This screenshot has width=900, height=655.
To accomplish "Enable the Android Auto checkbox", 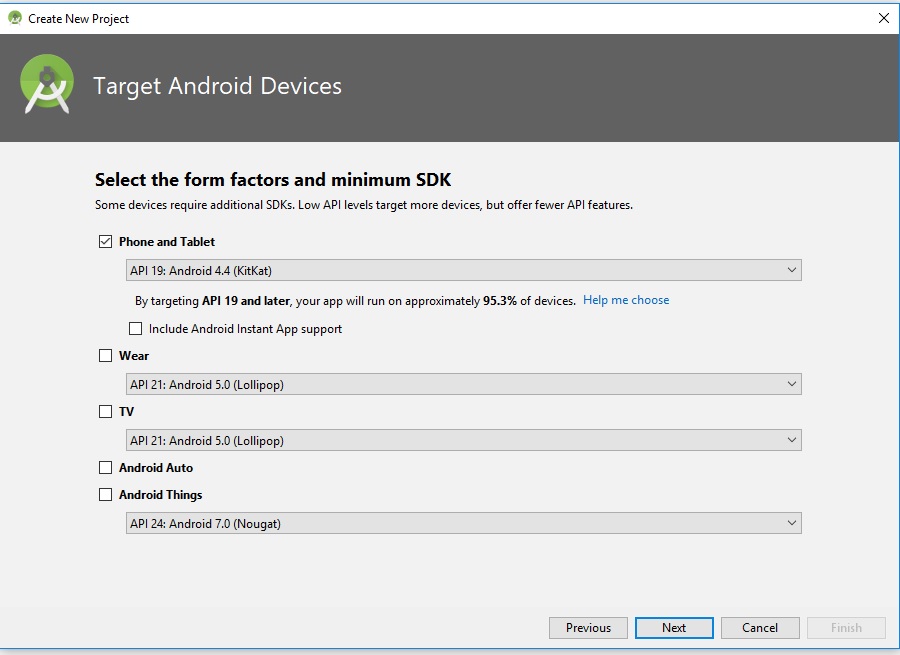I will (x=105, y=467).
